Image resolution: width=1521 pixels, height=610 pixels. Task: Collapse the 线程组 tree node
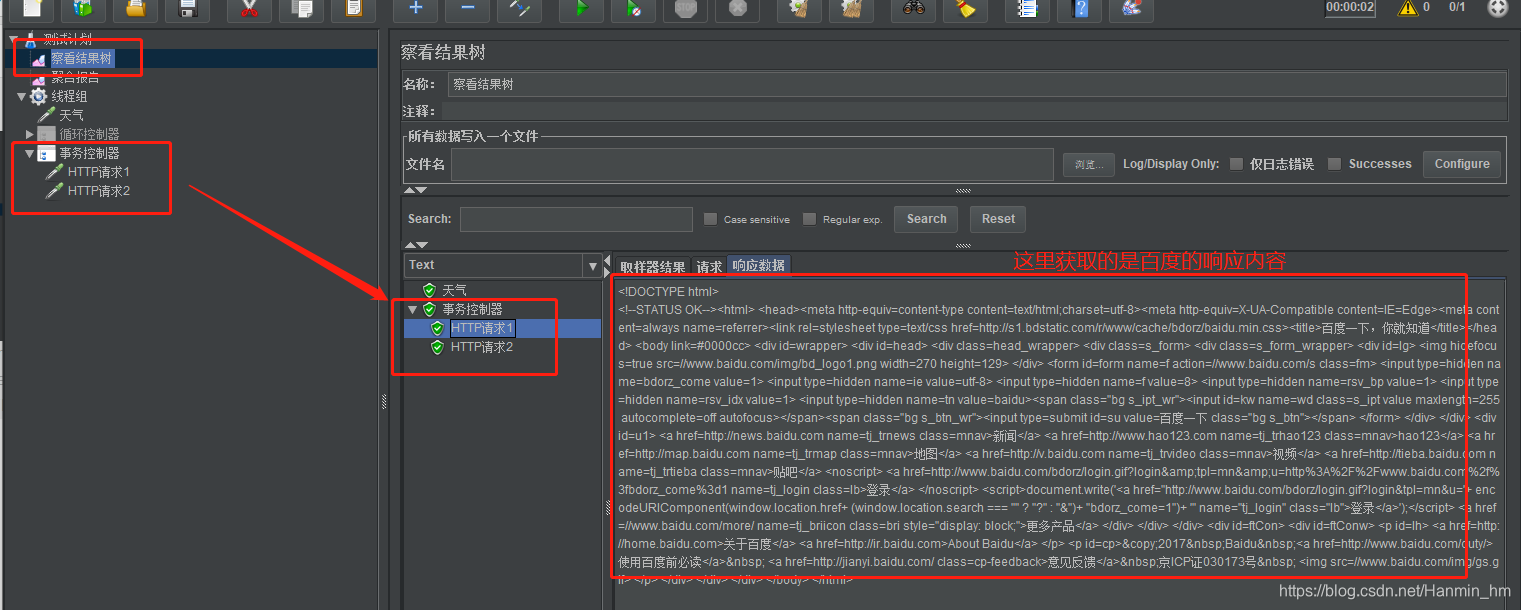point(21,96)
